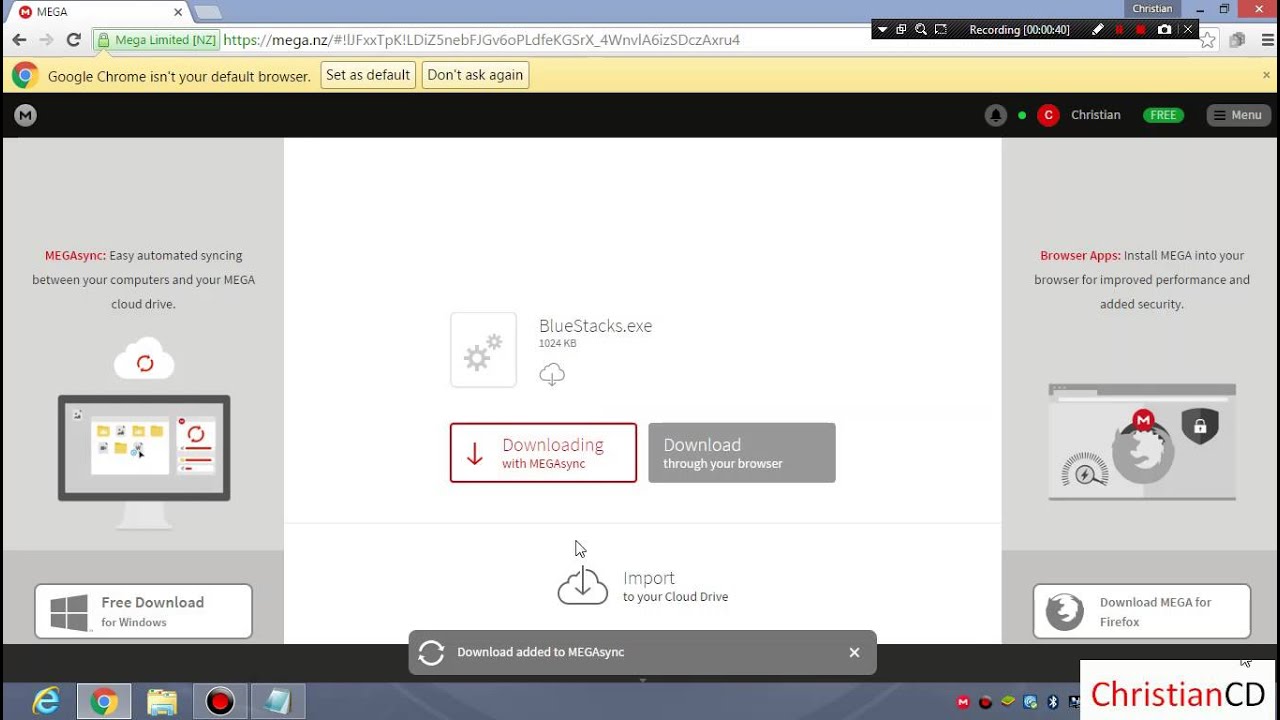
Task: Click the MEGAsync red label text
Action: (x=75, y=256)
